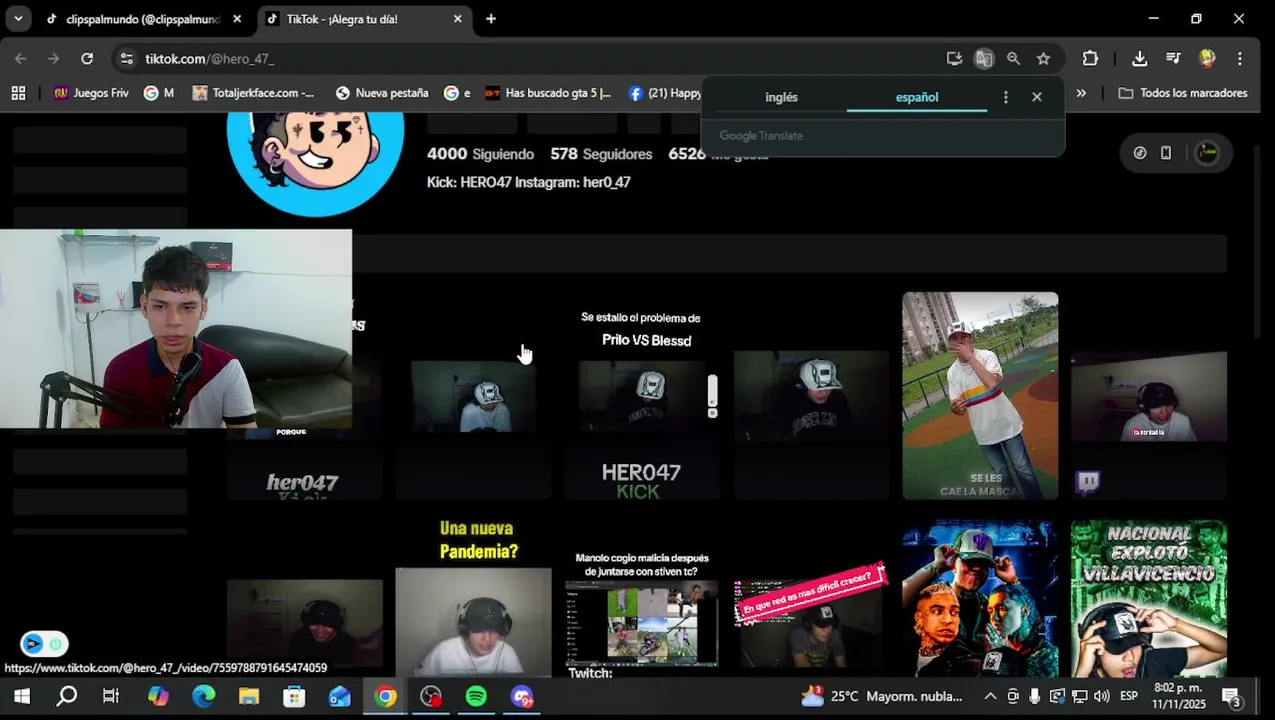This screenshot has height=720, width=1275.
Task: Open the Manolo cogio malicia video
Action: point(641,598)
